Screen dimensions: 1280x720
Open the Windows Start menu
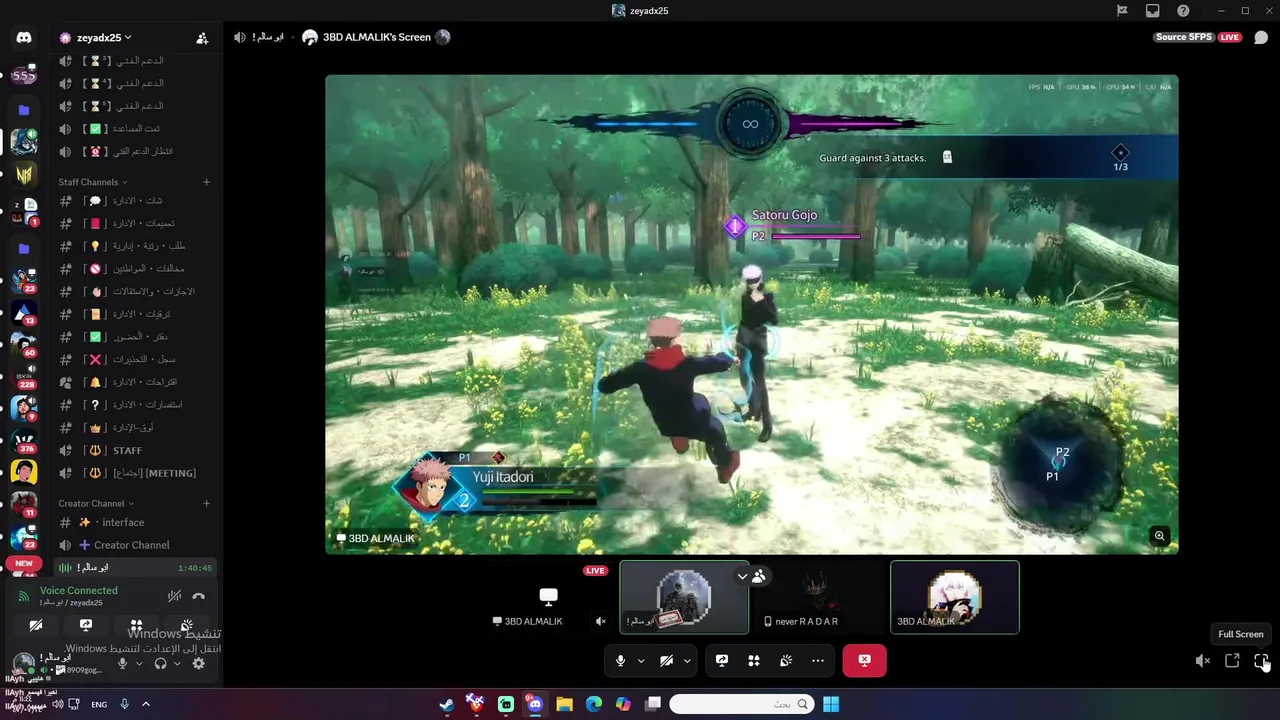(831, 704)
